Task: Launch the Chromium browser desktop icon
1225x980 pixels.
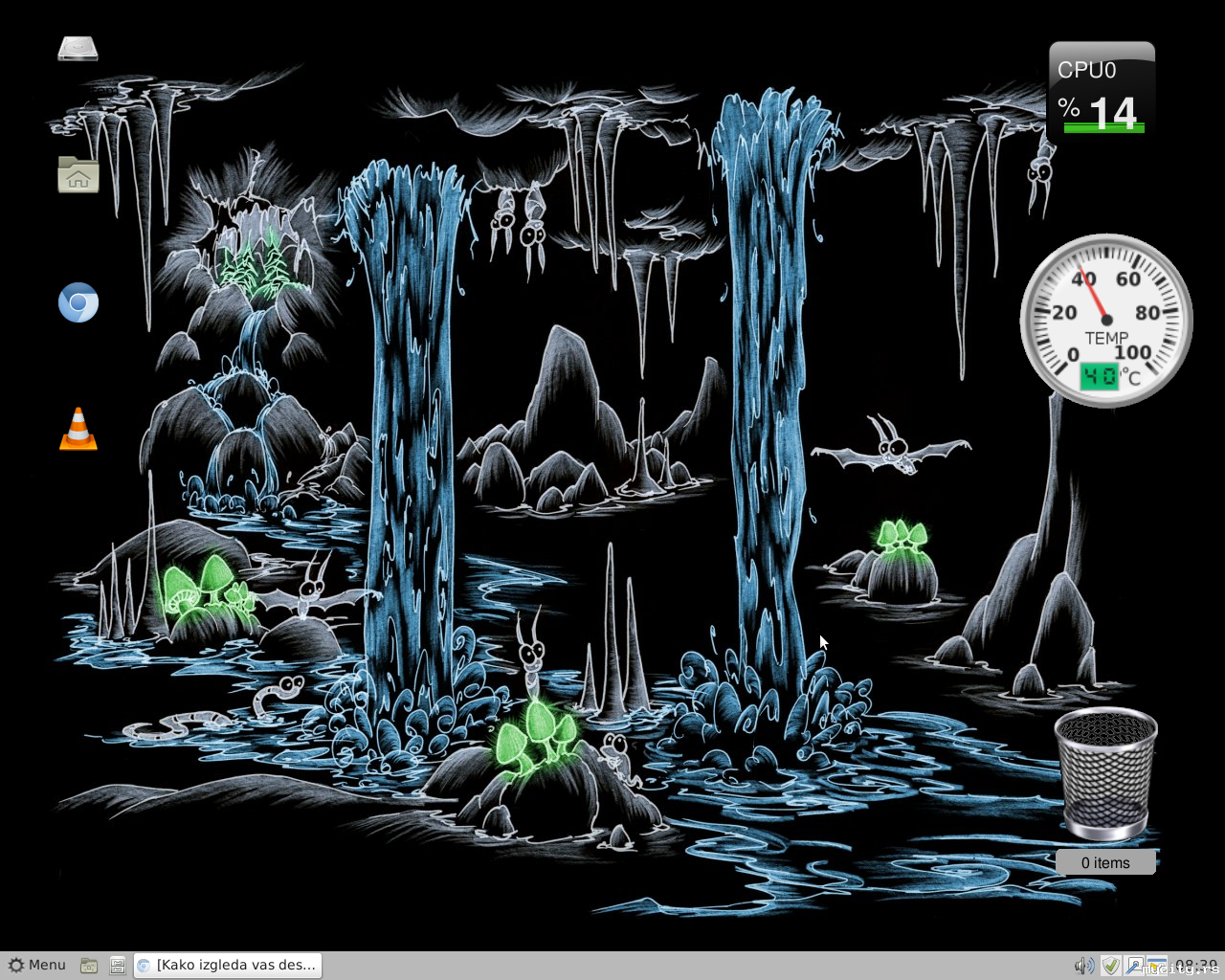Action: [x=78, y=302]
